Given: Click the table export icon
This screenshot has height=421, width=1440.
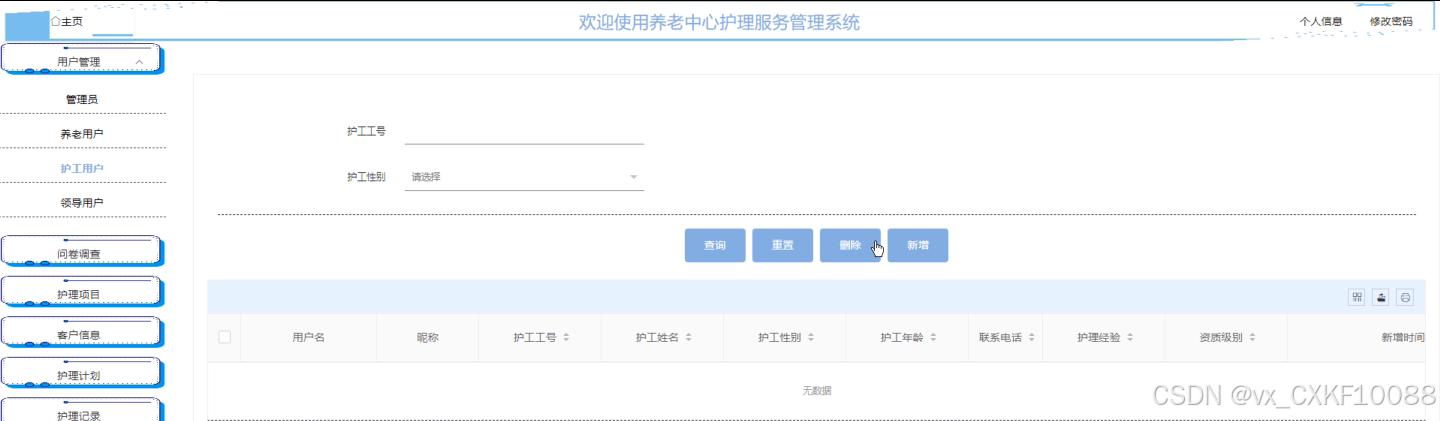Looking at the screenshot, I should [1381, 297].
